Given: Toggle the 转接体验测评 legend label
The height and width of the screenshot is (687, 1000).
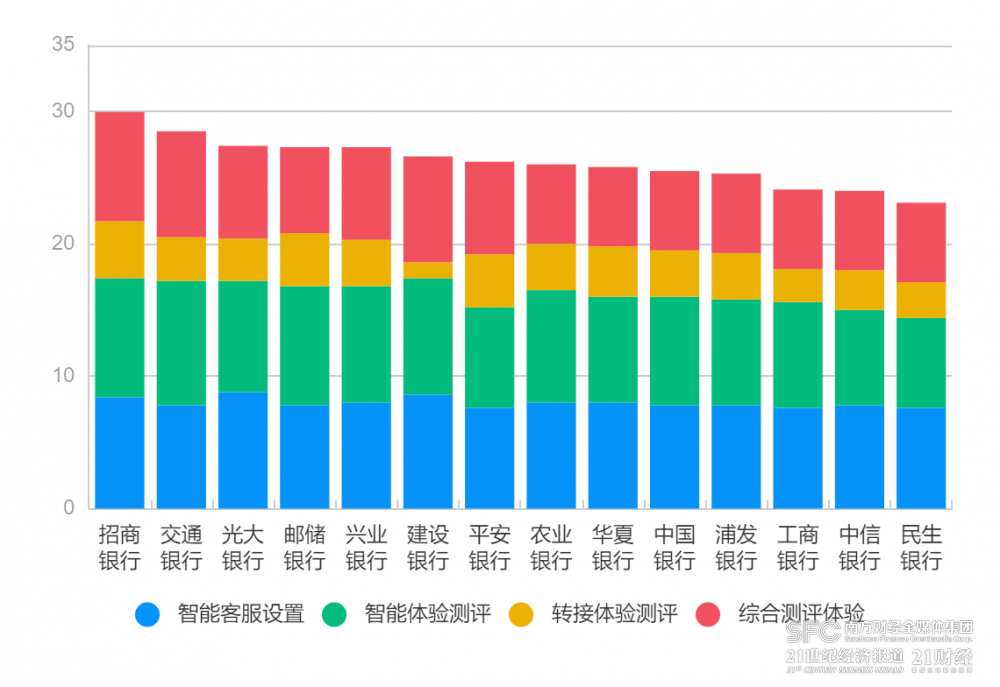Looking at the screenshot, I should click(615, 614).
